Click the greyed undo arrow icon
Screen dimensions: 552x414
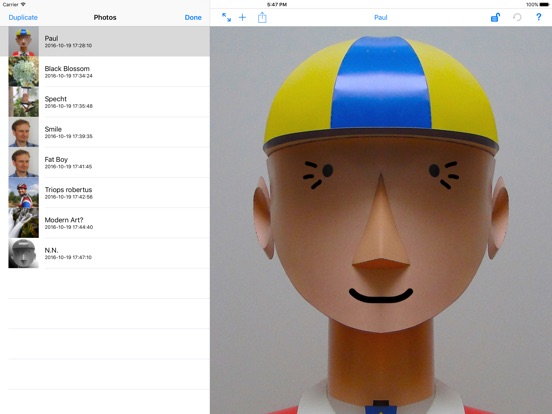pos(517,17)
